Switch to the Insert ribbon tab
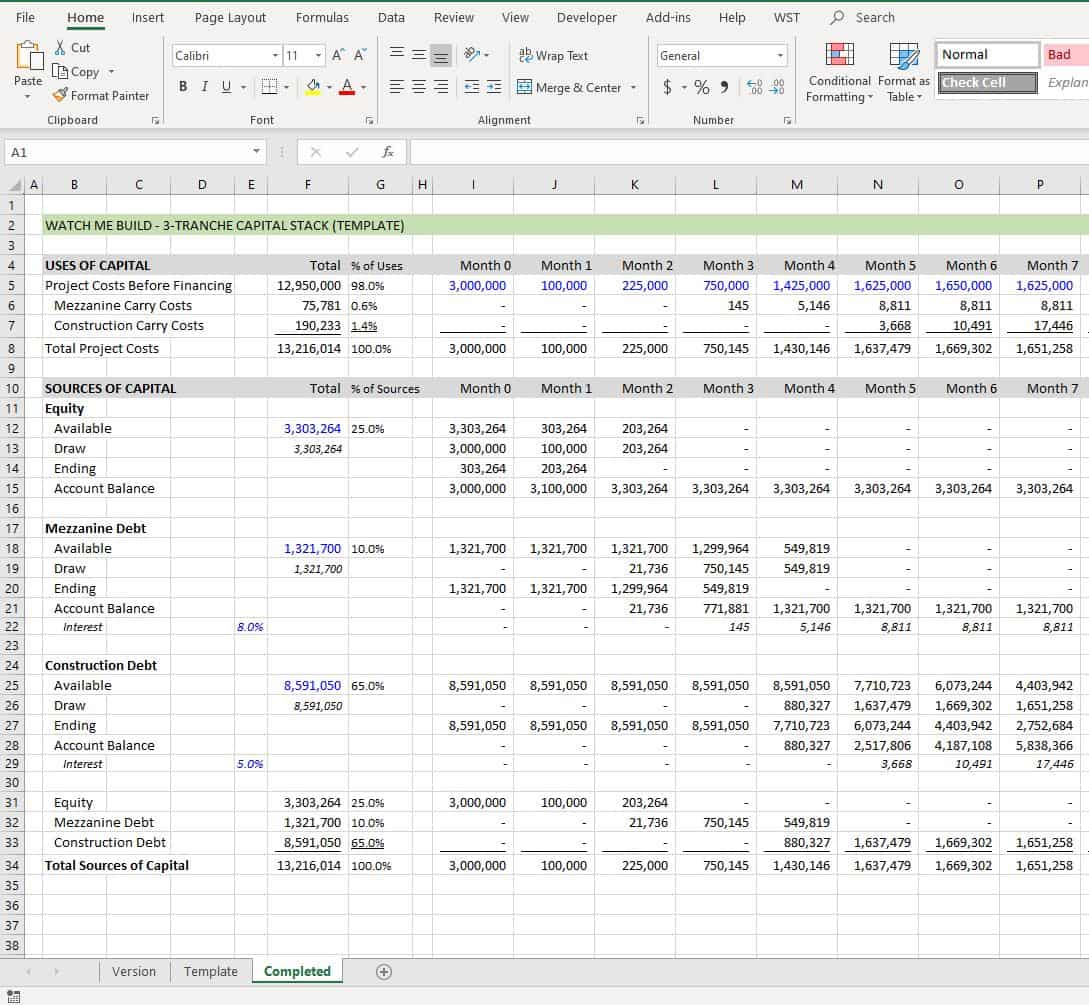Image resolution: width=1089 pixels, height=1005 pixels. [x=148, y=17]
